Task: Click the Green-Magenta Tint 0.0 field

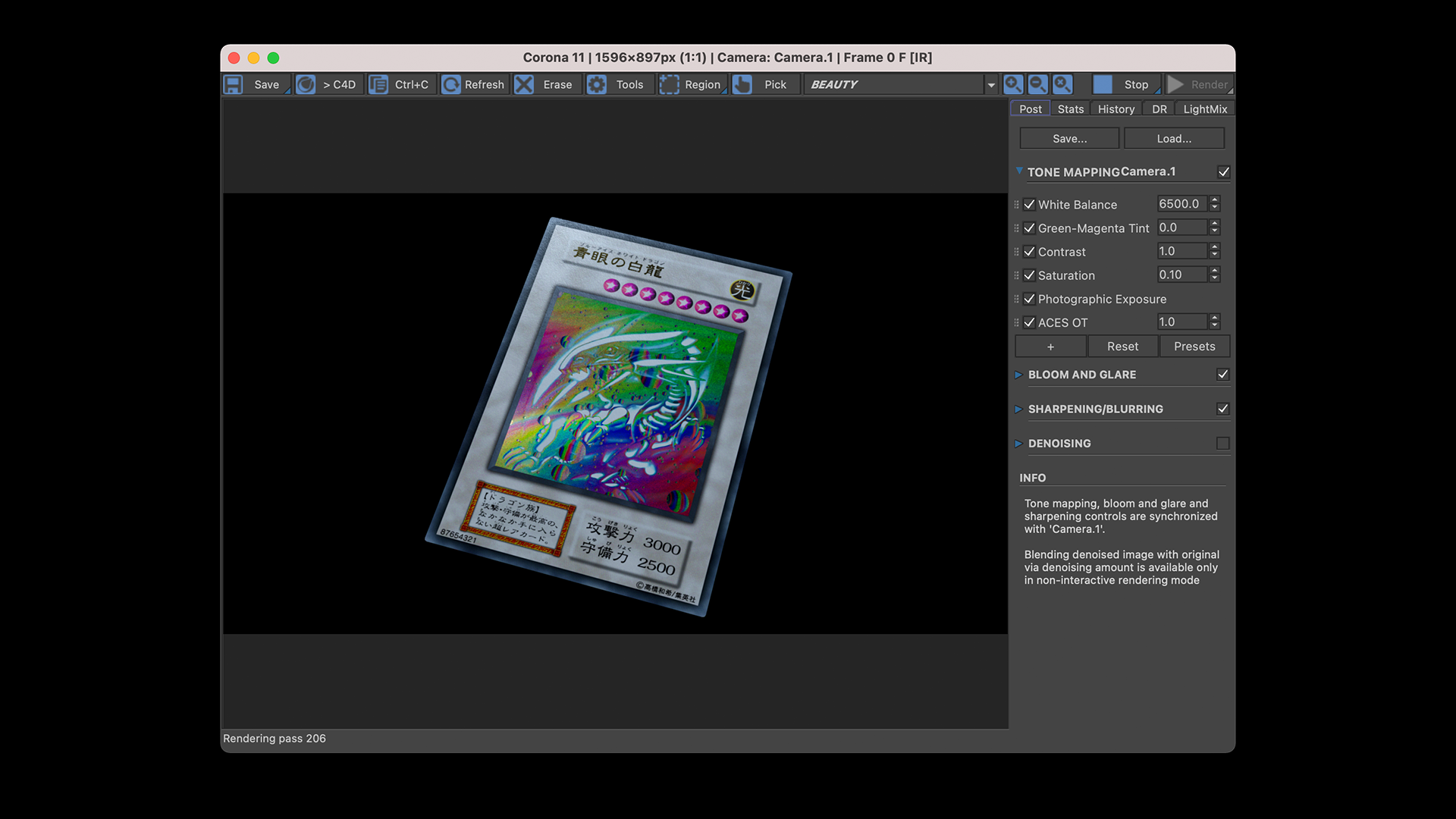Action: [x=1182, y=227]
